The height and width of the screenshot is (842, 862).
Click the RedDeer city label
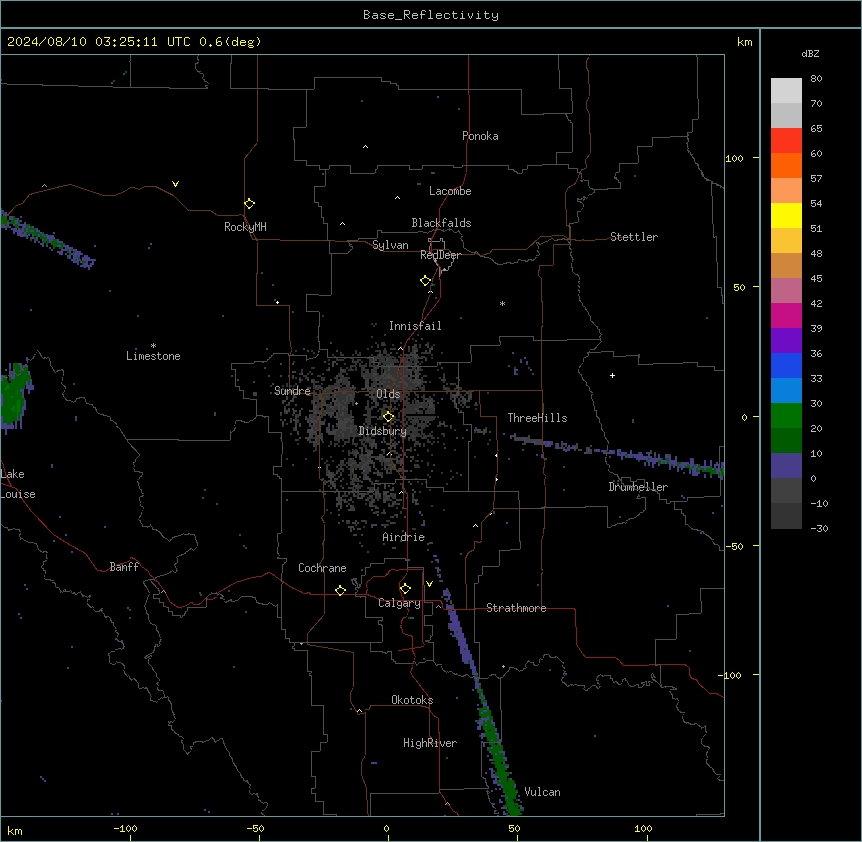tap(440, 255)
